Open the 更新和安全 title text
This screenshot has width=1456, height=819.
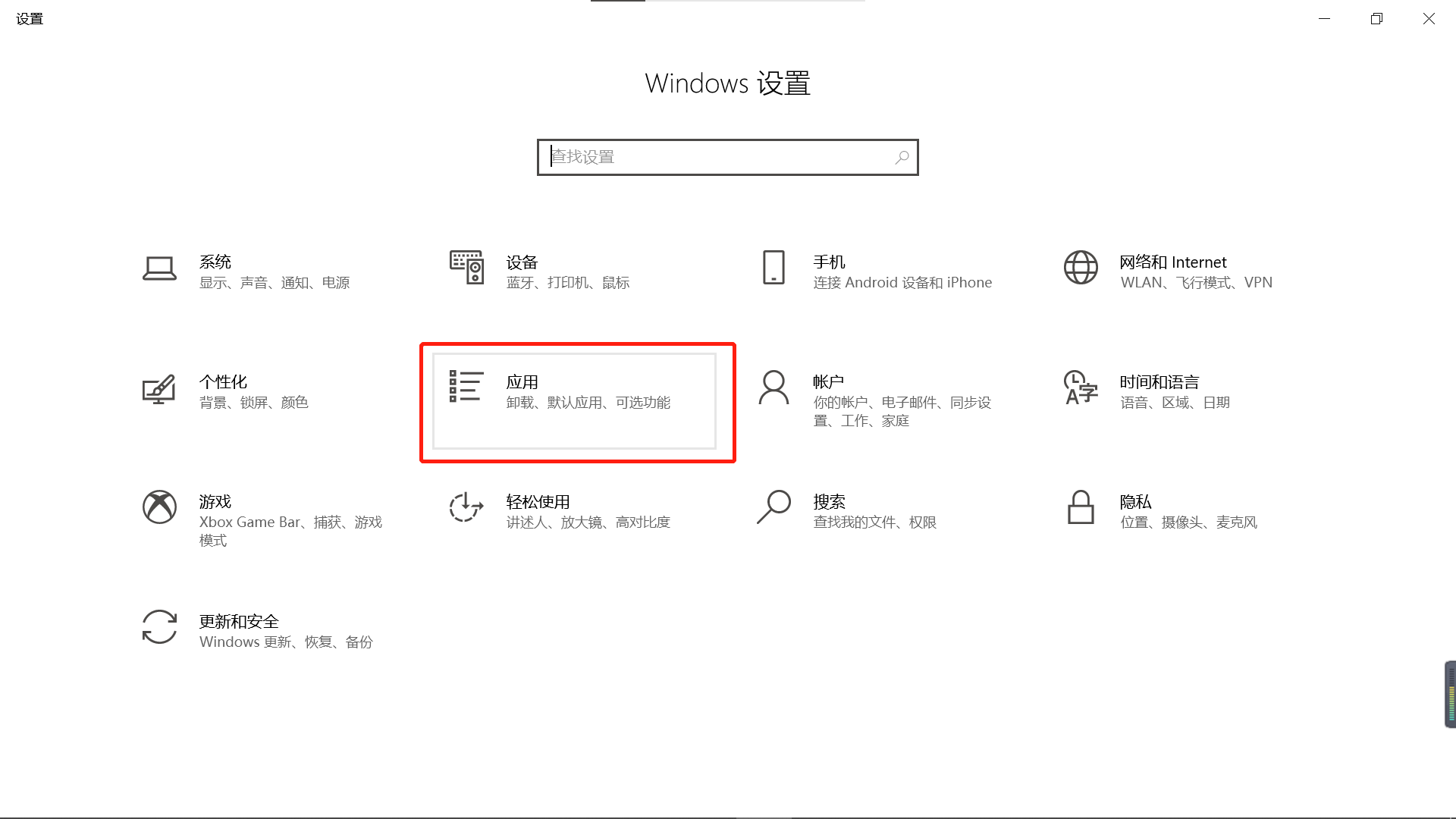(239, 622)
